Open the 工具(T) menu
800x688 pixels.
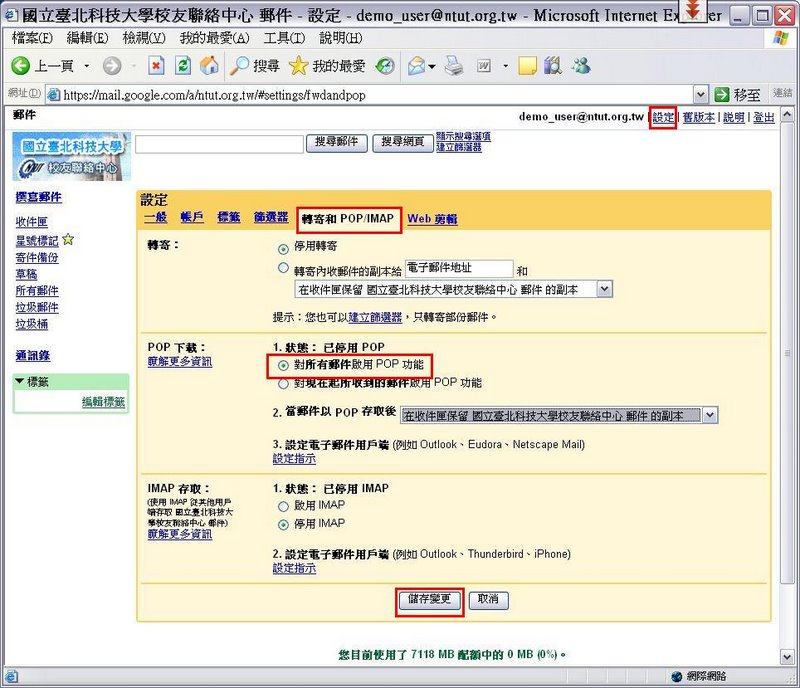[284, 38]
